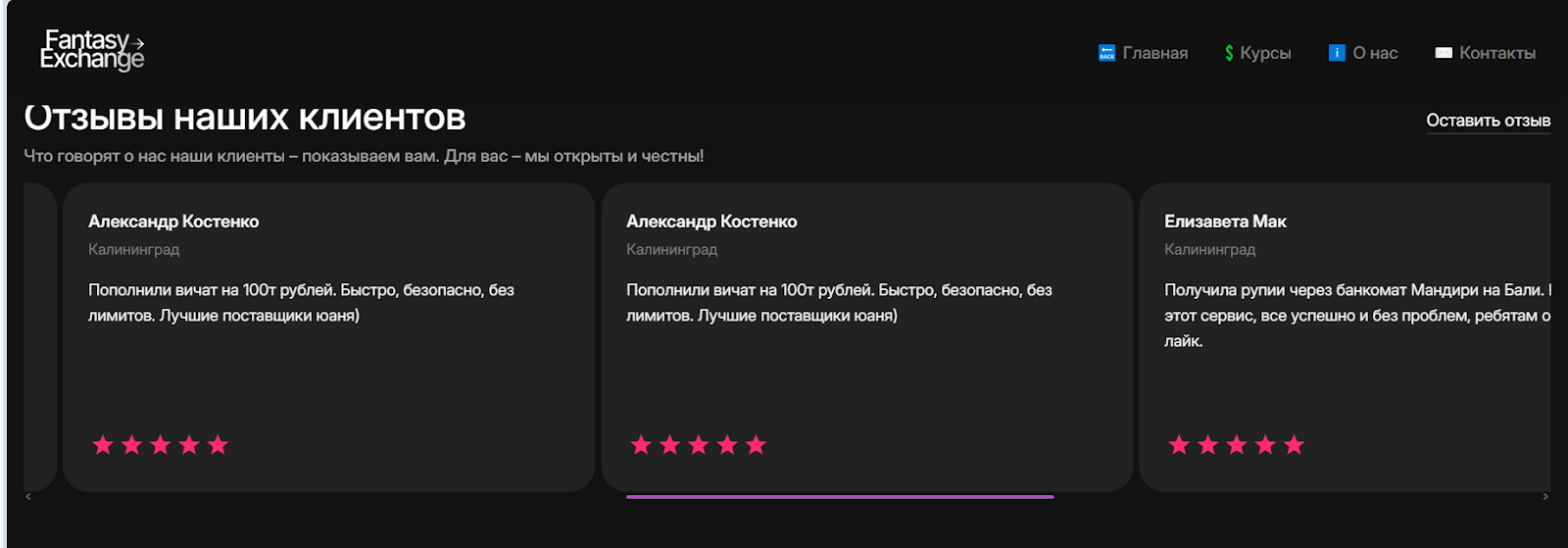Select first star in Елизавета Мак's rating
The height and width of the screenshot is (548, 1568).
coord(1179,445)
